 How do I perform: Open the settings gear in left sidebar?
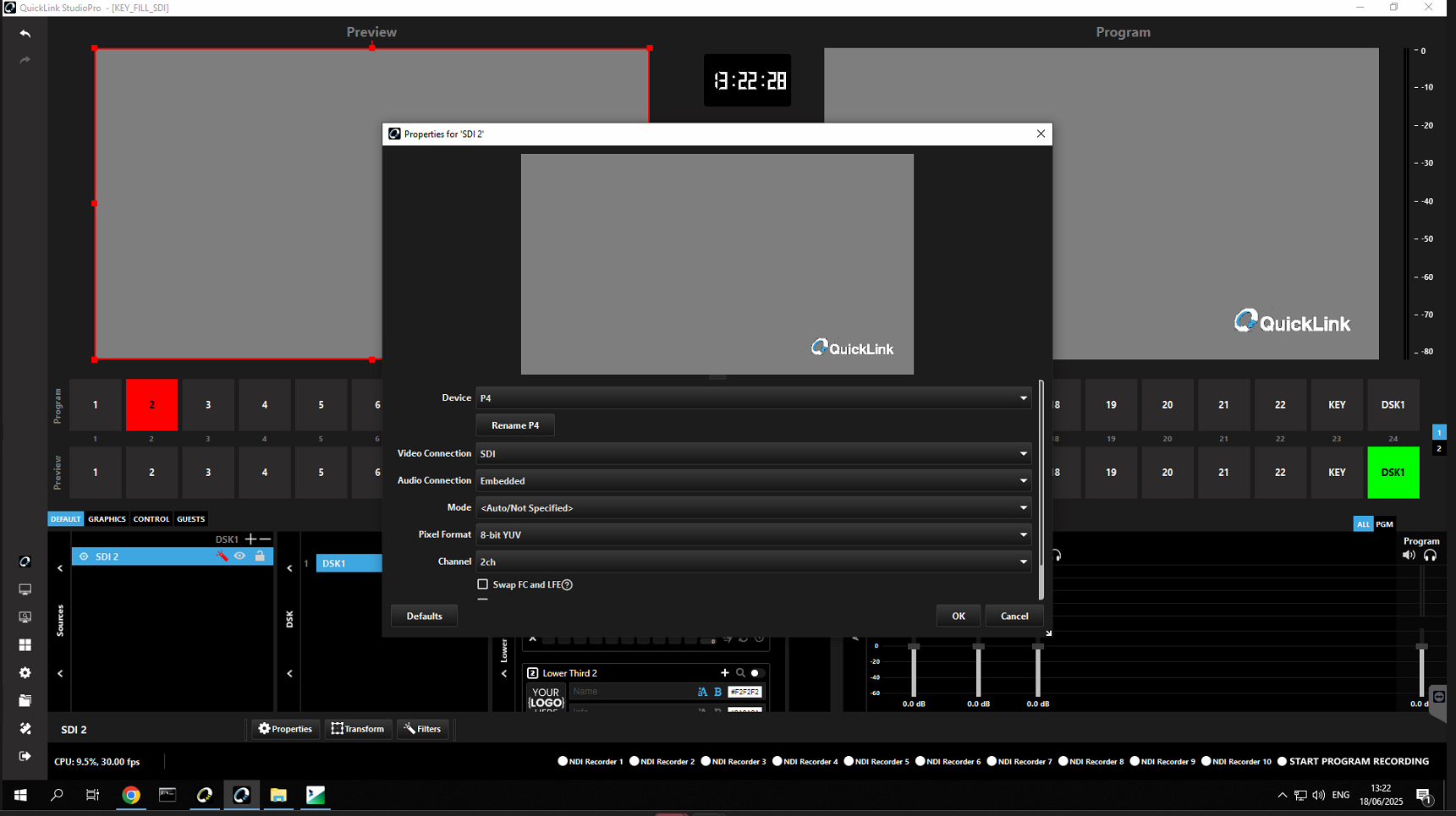tap(25, 673)
